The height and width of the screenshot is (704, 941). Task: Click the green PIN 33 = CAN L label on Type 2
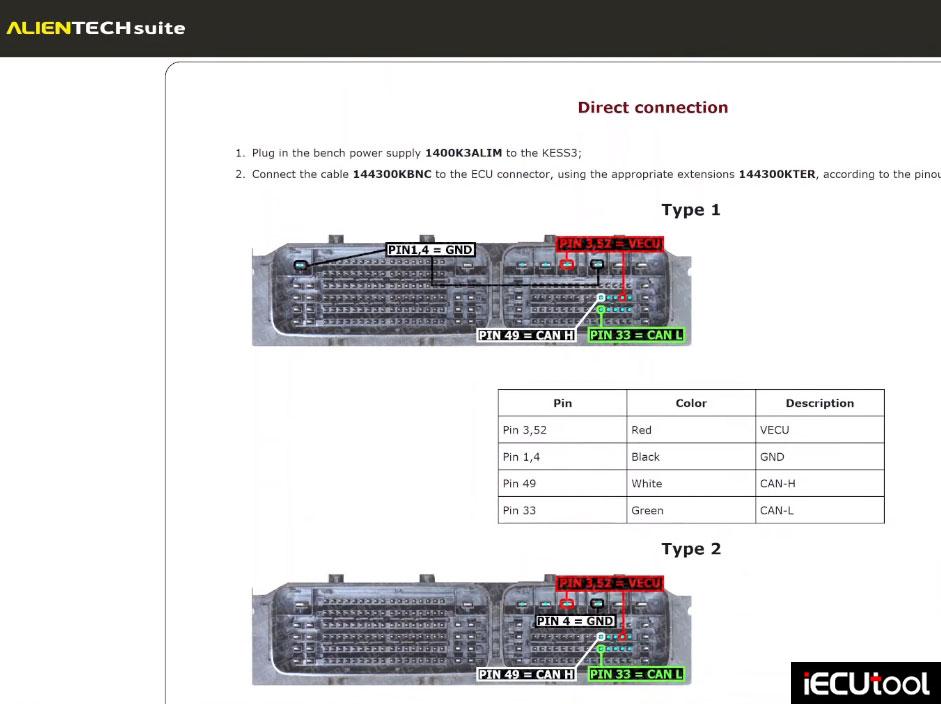636,674
